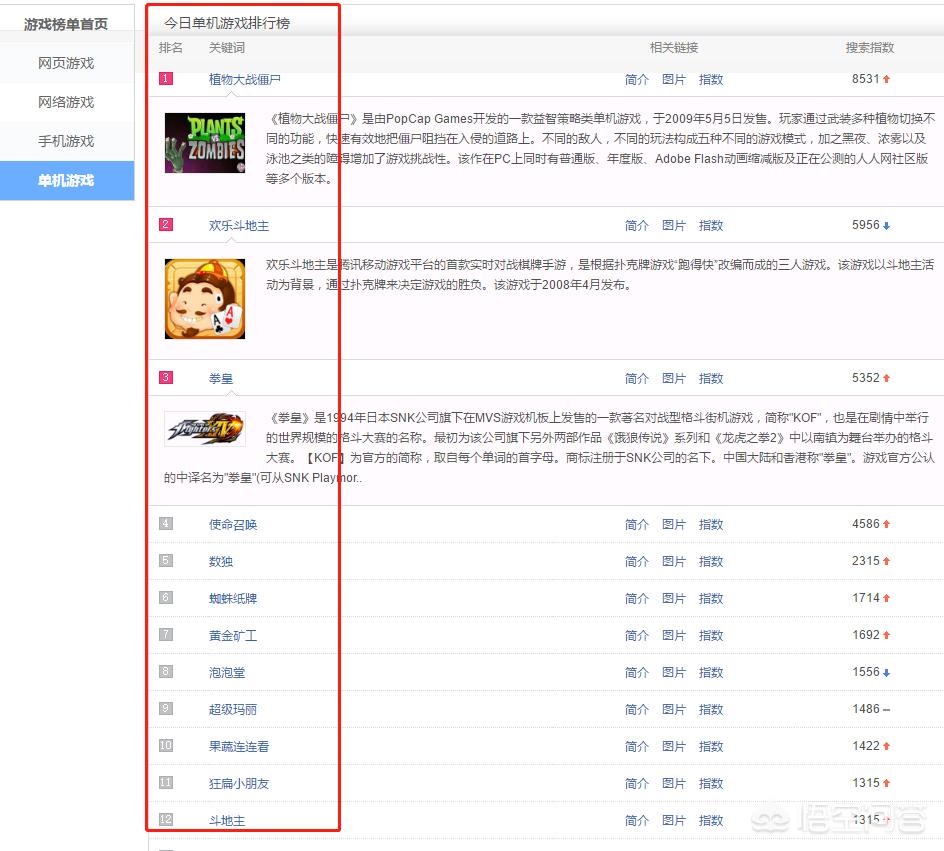Open 图片 link for 欢乐斗地主
This screenshot has height=851, width=944.
click(x=674, y=226)
